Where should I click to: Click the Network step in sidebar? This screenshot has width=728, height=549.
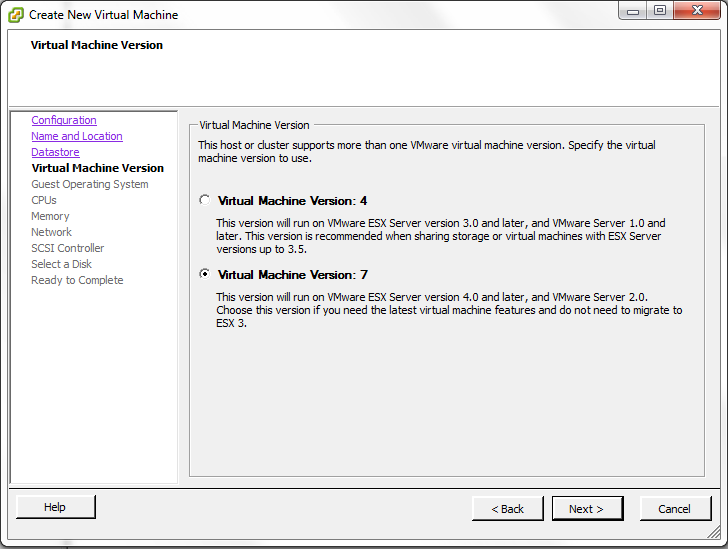point(52,232)
